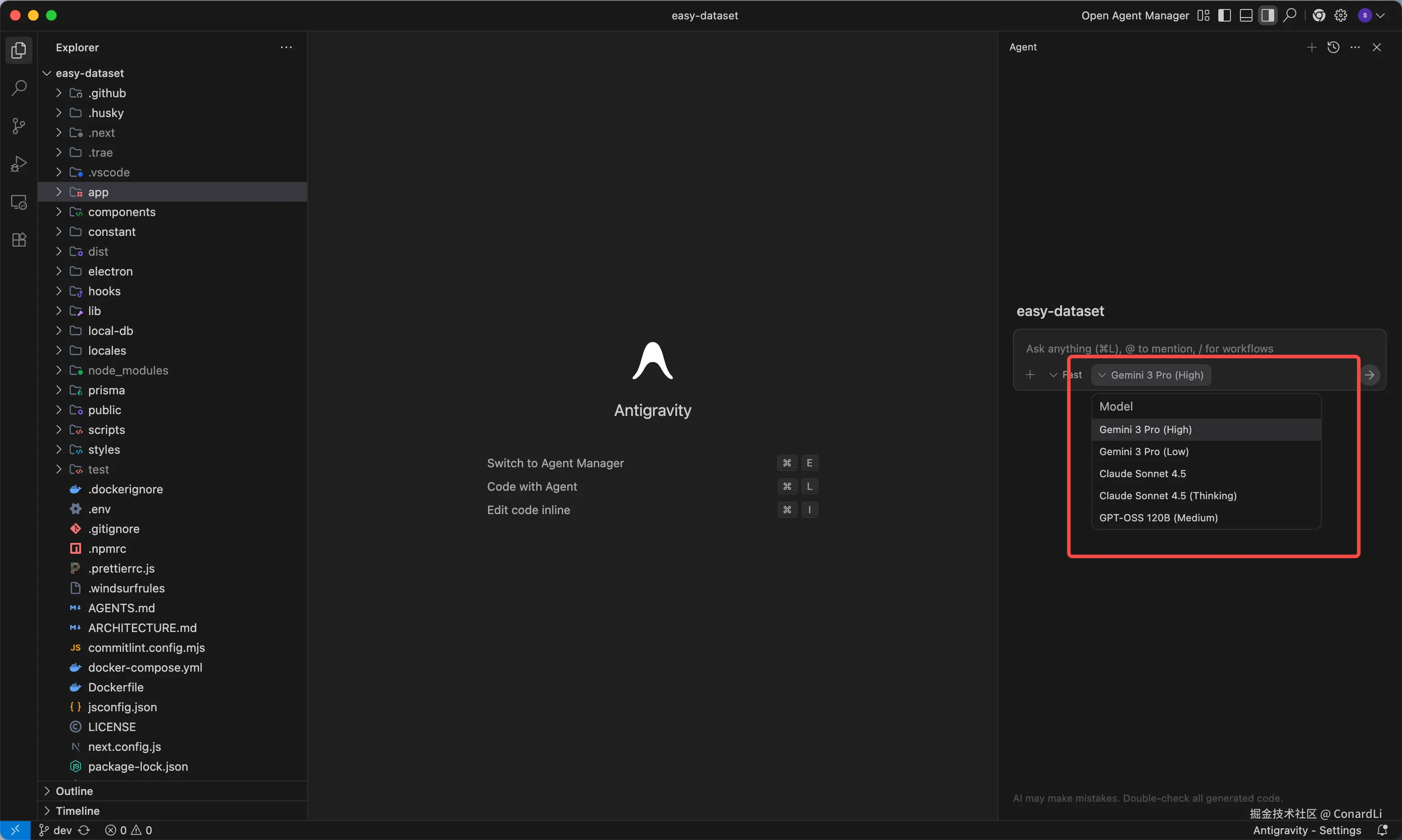
Task: Open the Extensions view icon
Action: point(18,240)
